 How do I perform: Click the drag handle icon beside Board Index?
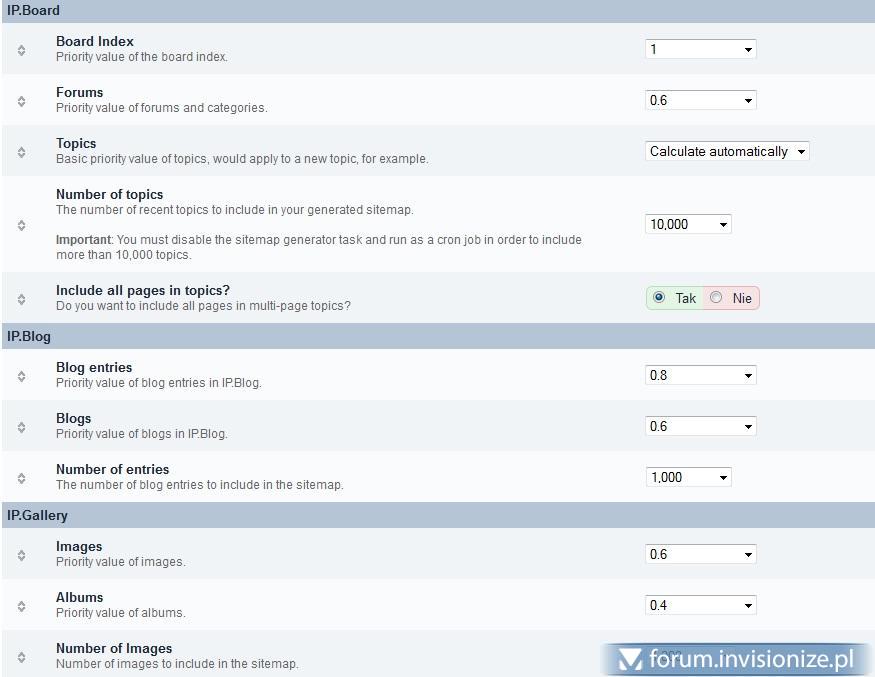pos(22,49)
